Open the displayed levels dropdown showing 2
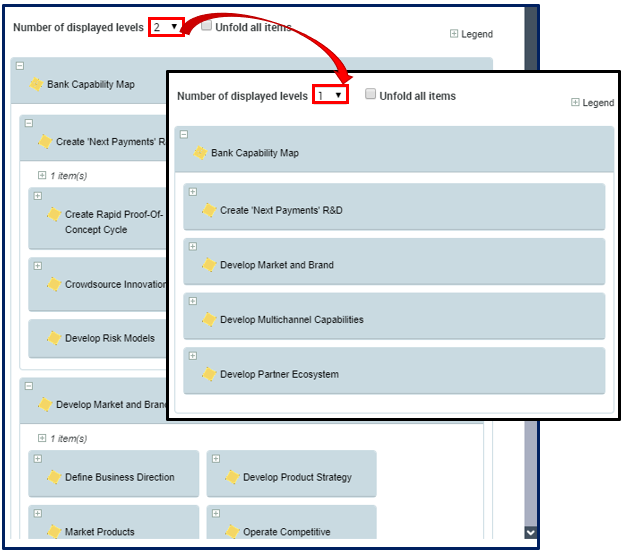Image resolution: width=624 pixels, height=553 pixels. click(166, 27)
